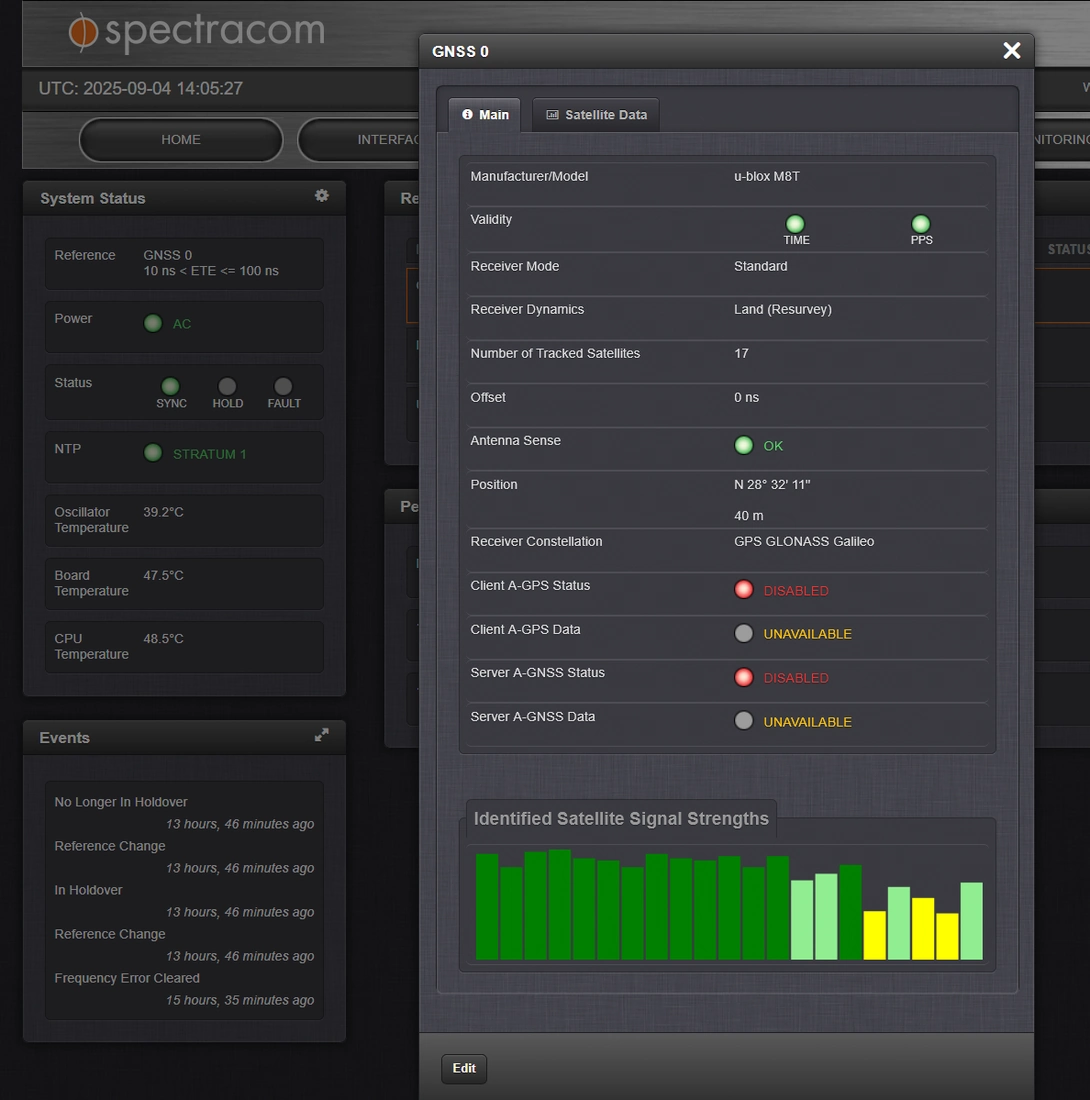Click the Spectracom logo
The height and width of the screenshot is (1100, 1090).
pos(196,32)
